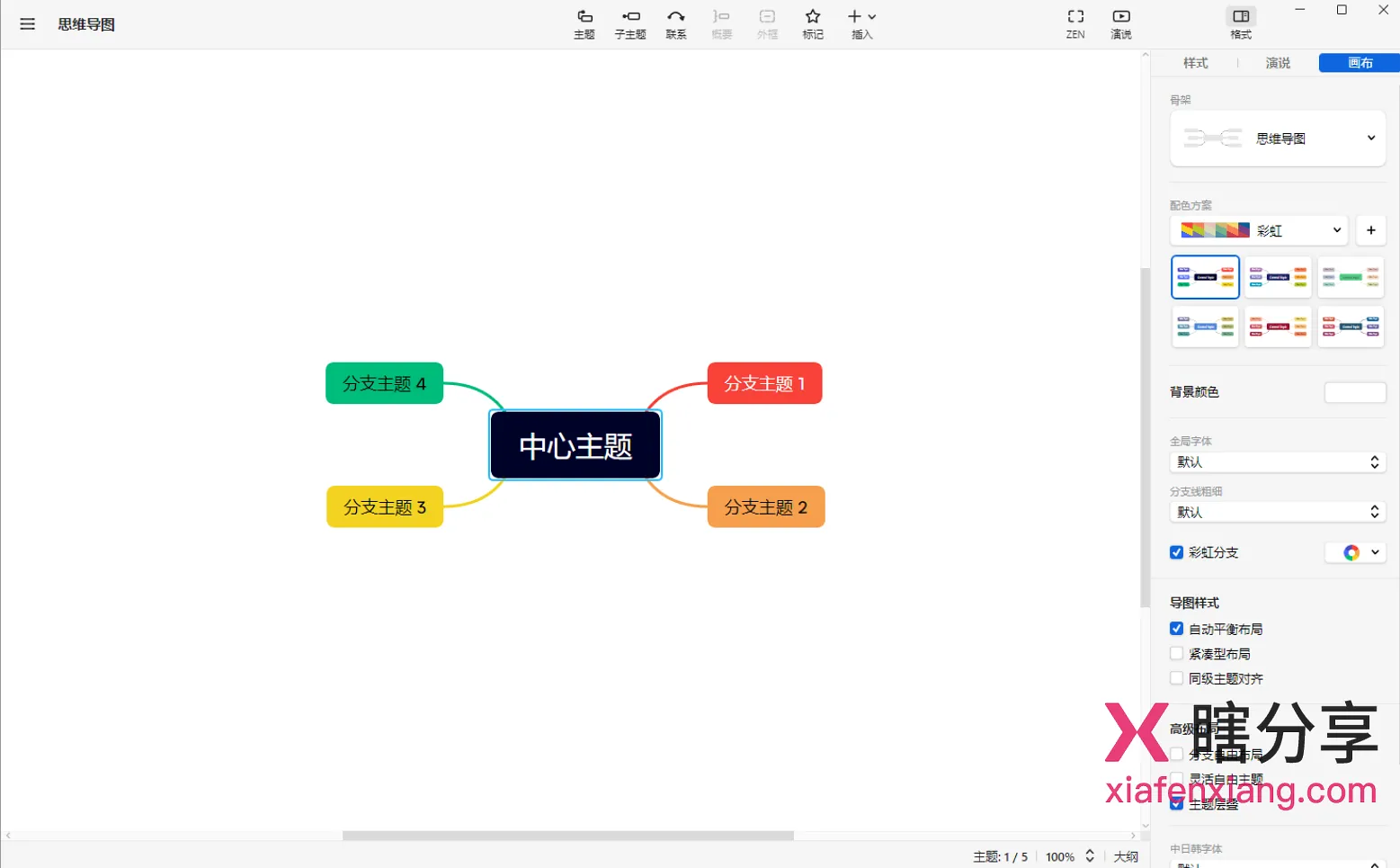The height and width of the screenshot is (868, 1400).
Task: Toggle the 彩虹分支 rainbow branch option
Action: pyautogui.click(x=1176, y=552)
